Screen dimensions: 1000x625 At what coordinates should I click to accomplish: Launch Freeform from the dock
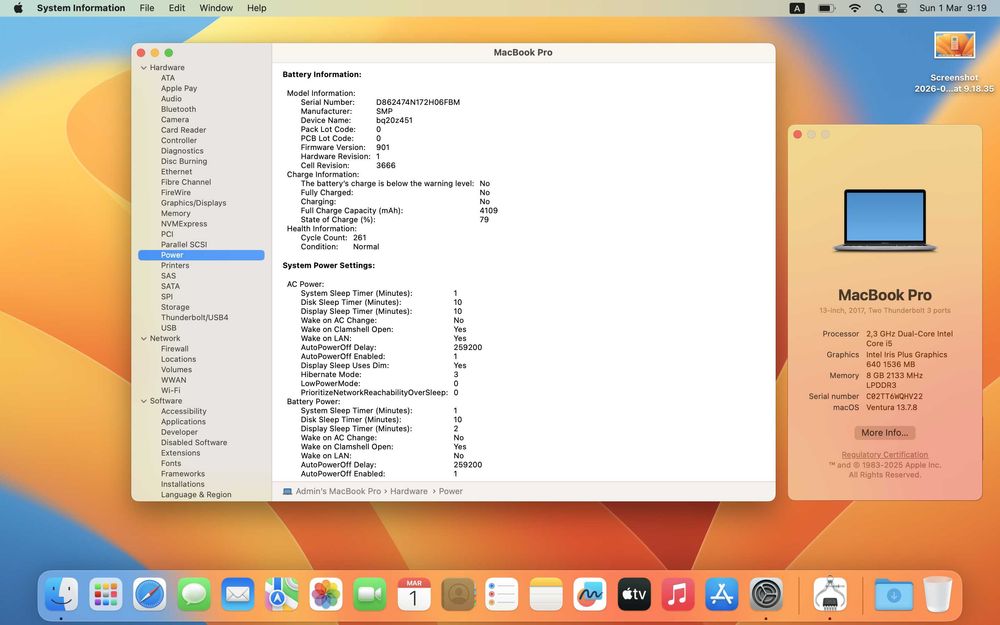point(590,594)
